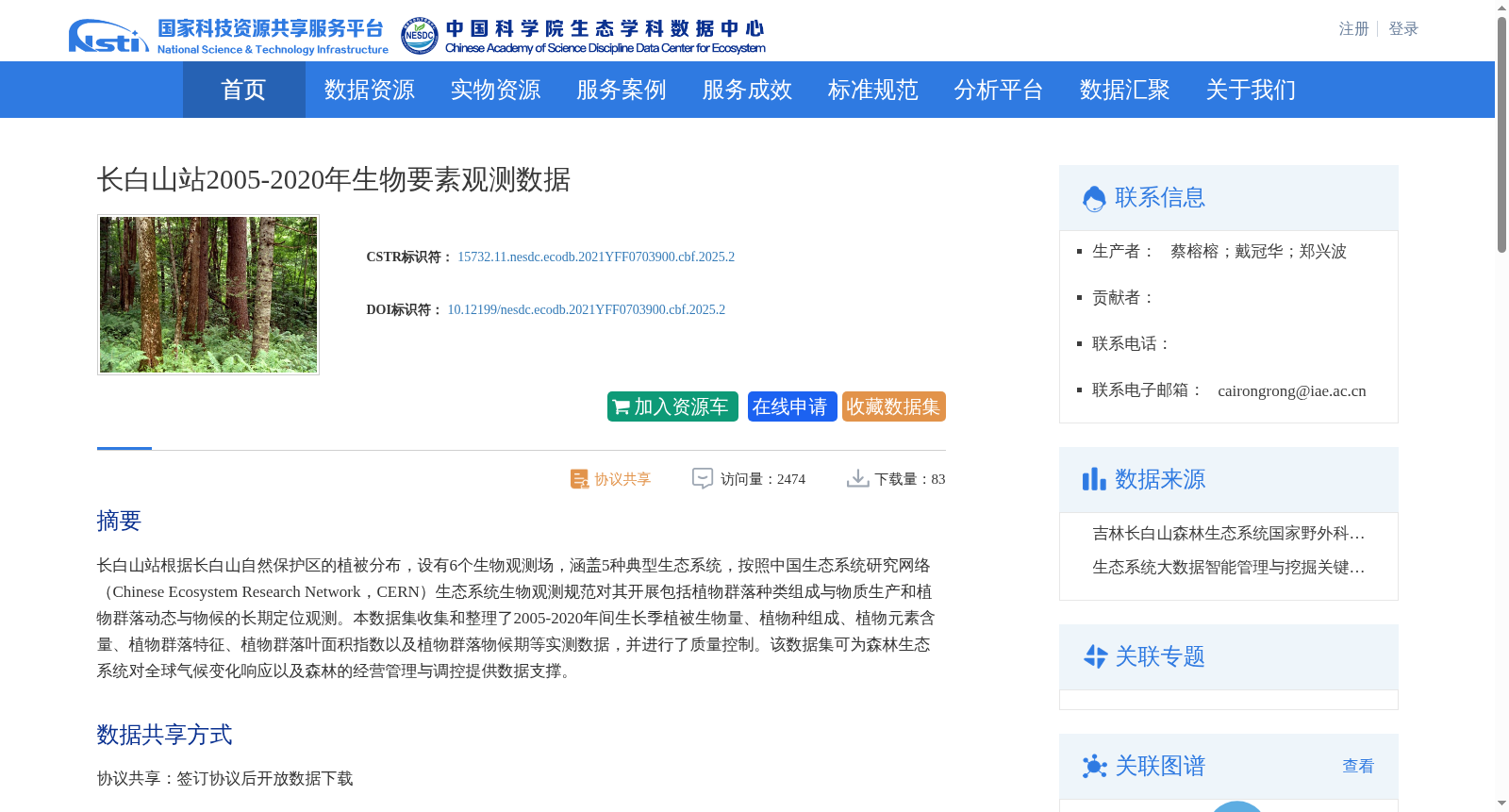Open the 吉林长白山森林生态系统 data source link
This screenshot has width=1509, height=812.
click(x=1229, y=534)
